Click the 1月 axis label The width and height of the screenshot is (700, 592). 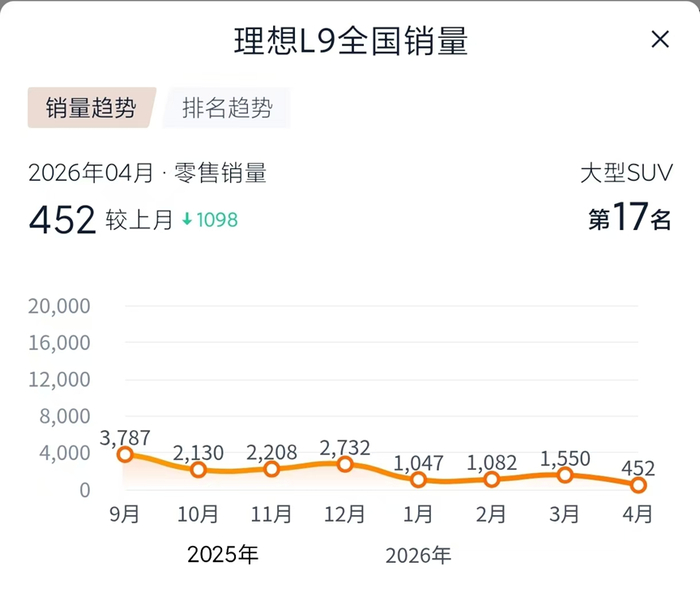tap(418, 514)
